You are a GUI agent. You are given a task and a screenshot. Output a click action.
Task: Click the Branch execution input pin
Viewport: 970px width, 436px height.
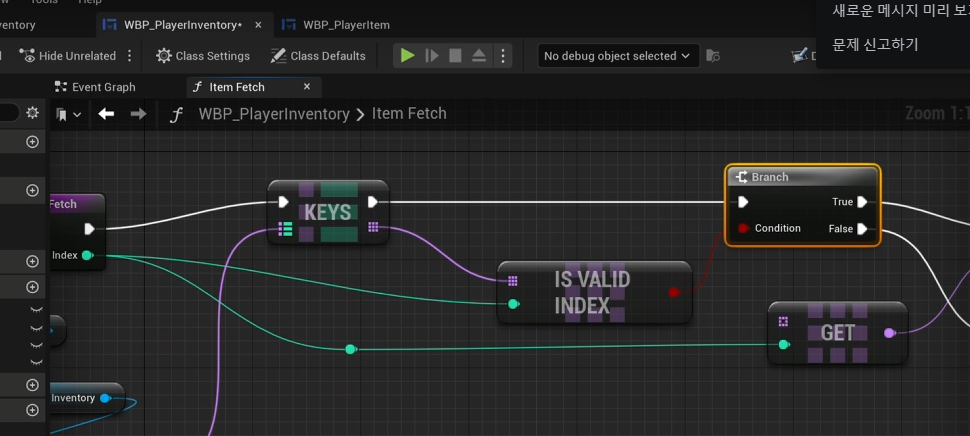tap(744, 202)
